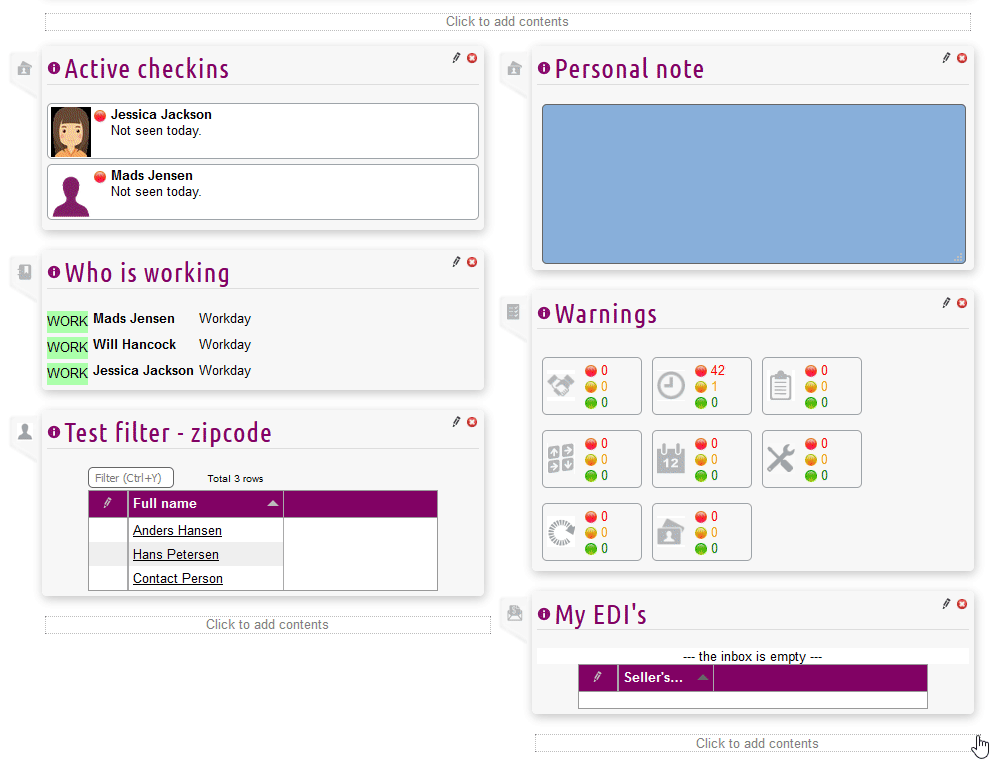Click the handshake warnings icon
The width and height of the screenshot is (995, 763).
pyautogui.click(x=561, y=386)
